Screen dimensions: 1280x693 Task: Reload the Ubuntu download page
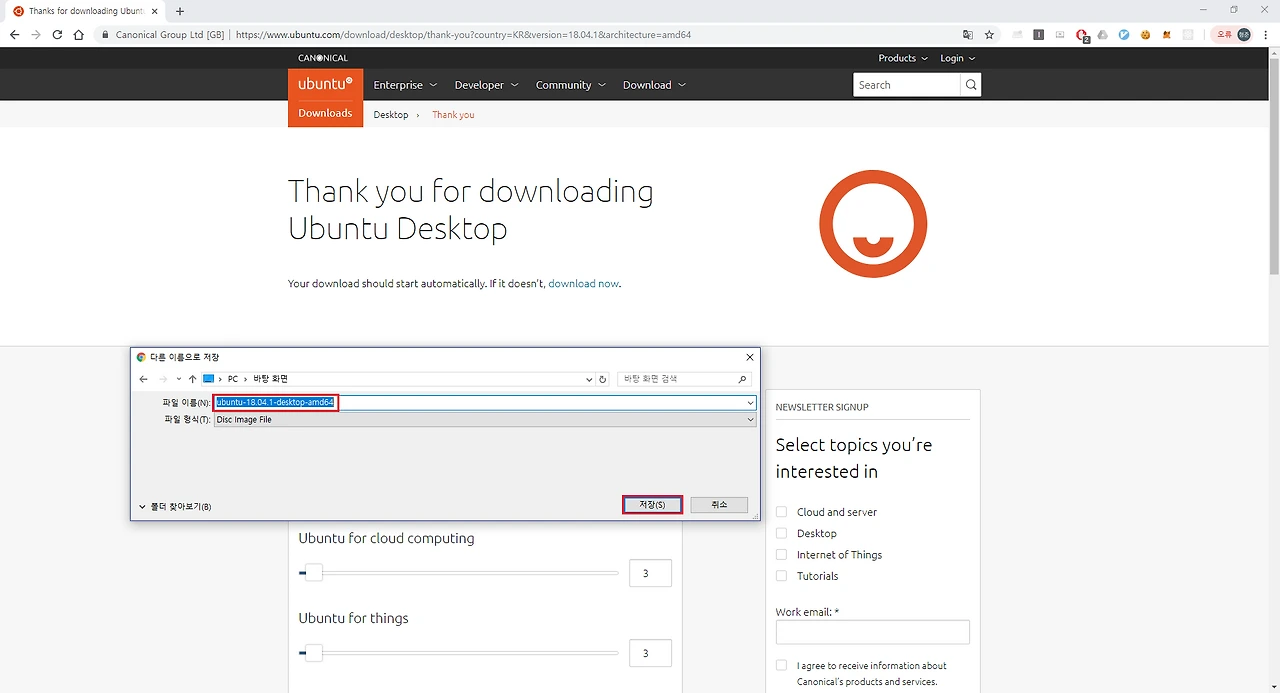[57, 34]
